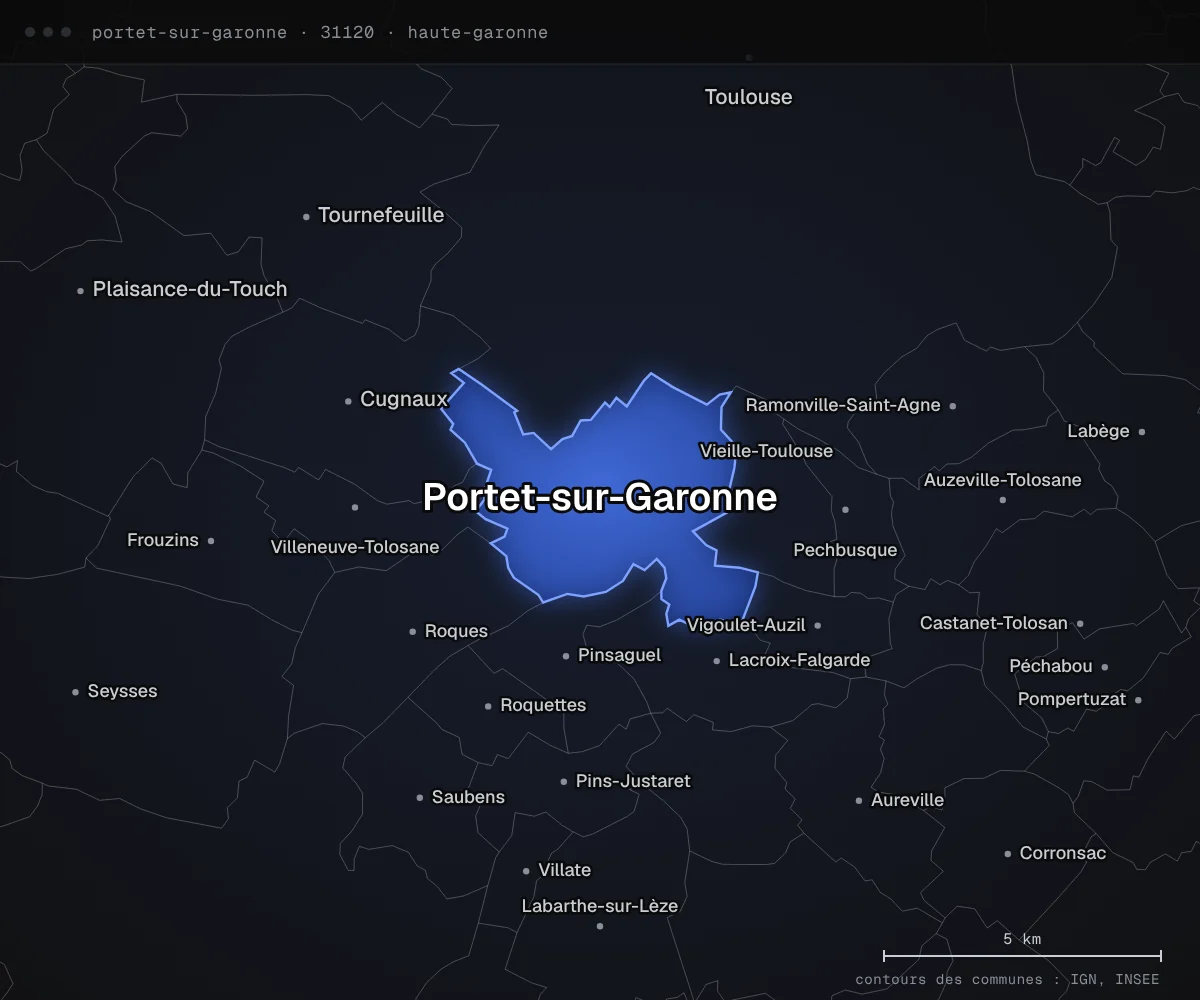The height and width of the screenshot is (1000, 1200).
Task: Click the dot marker beside Roquettes
Action: [488, 706]
